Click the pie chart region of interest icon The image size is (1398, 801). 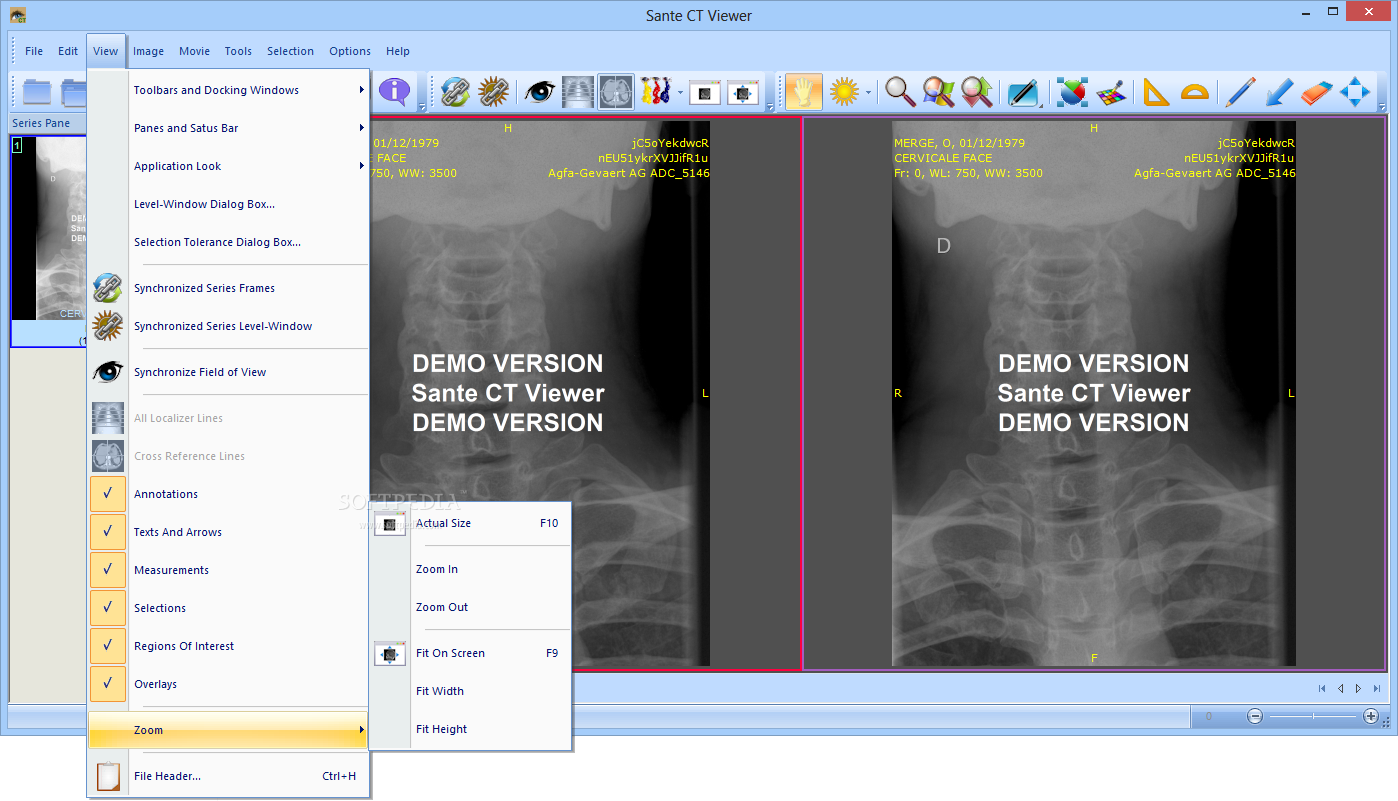pyautogui.click(x=1072, y=92)
